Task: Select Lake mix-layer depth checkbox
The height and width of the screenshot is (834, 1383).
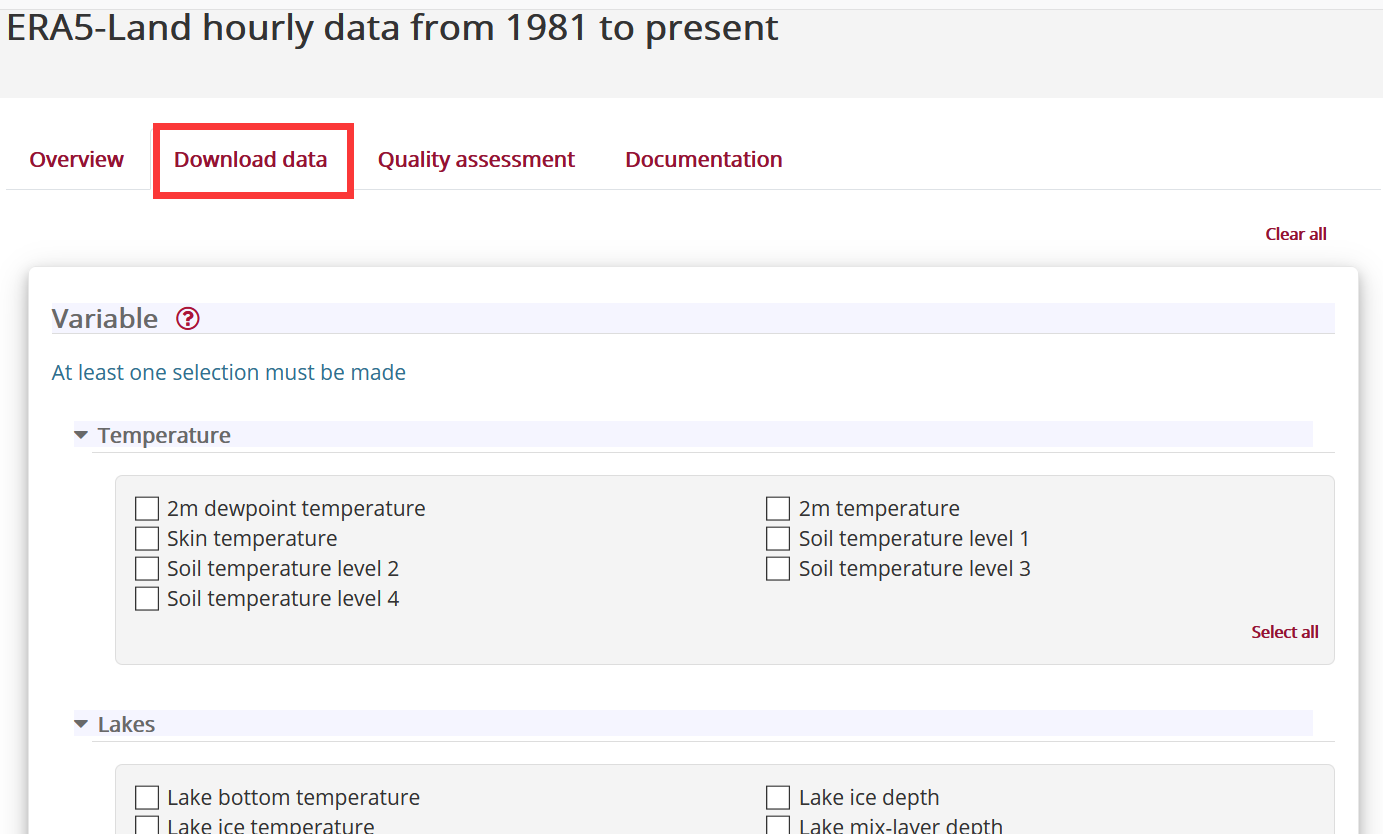Action: click(778, 826)
